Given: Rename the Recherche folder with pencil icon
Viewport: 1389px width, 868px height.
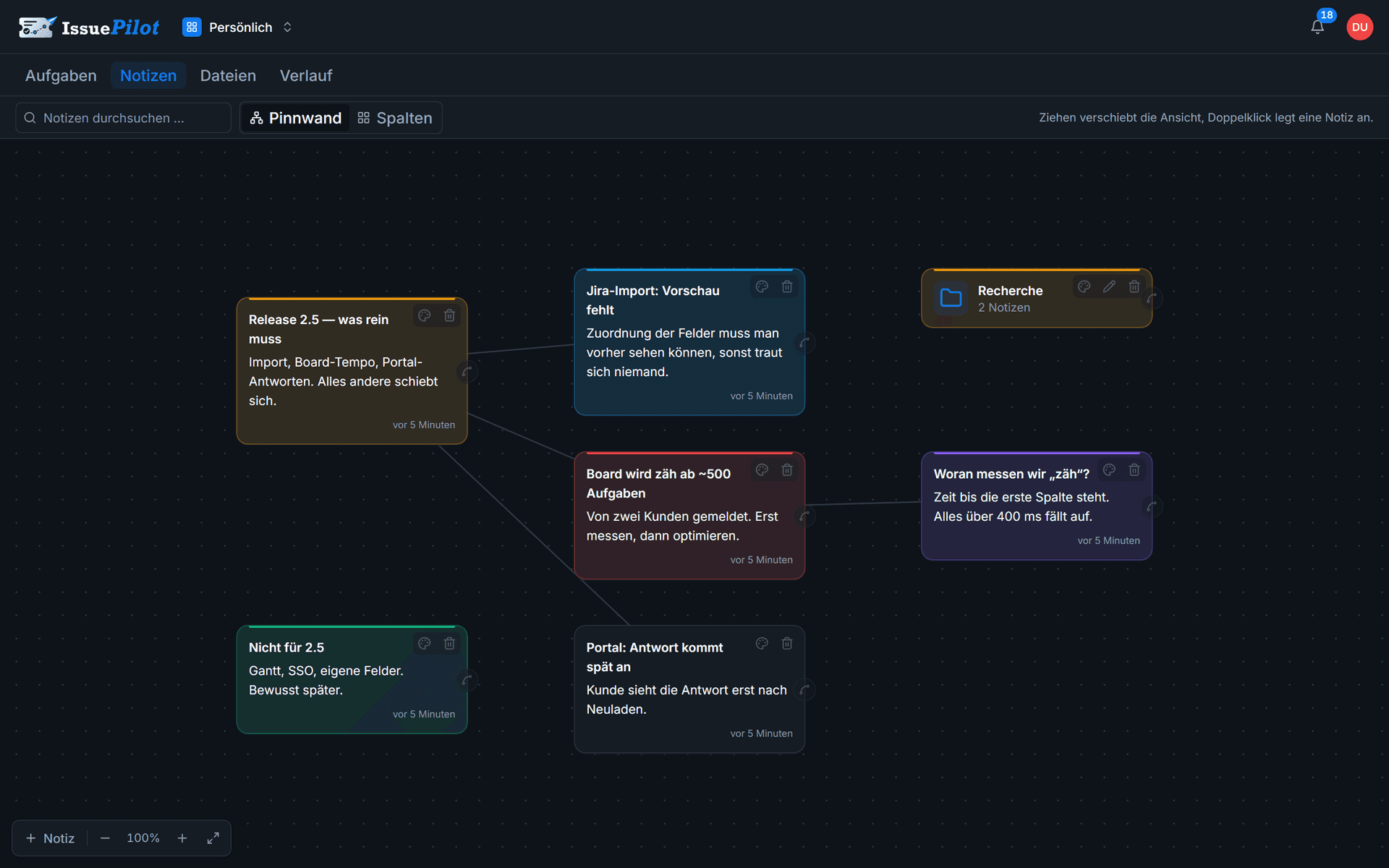Looking at the screenshot, I should 1109,286.
